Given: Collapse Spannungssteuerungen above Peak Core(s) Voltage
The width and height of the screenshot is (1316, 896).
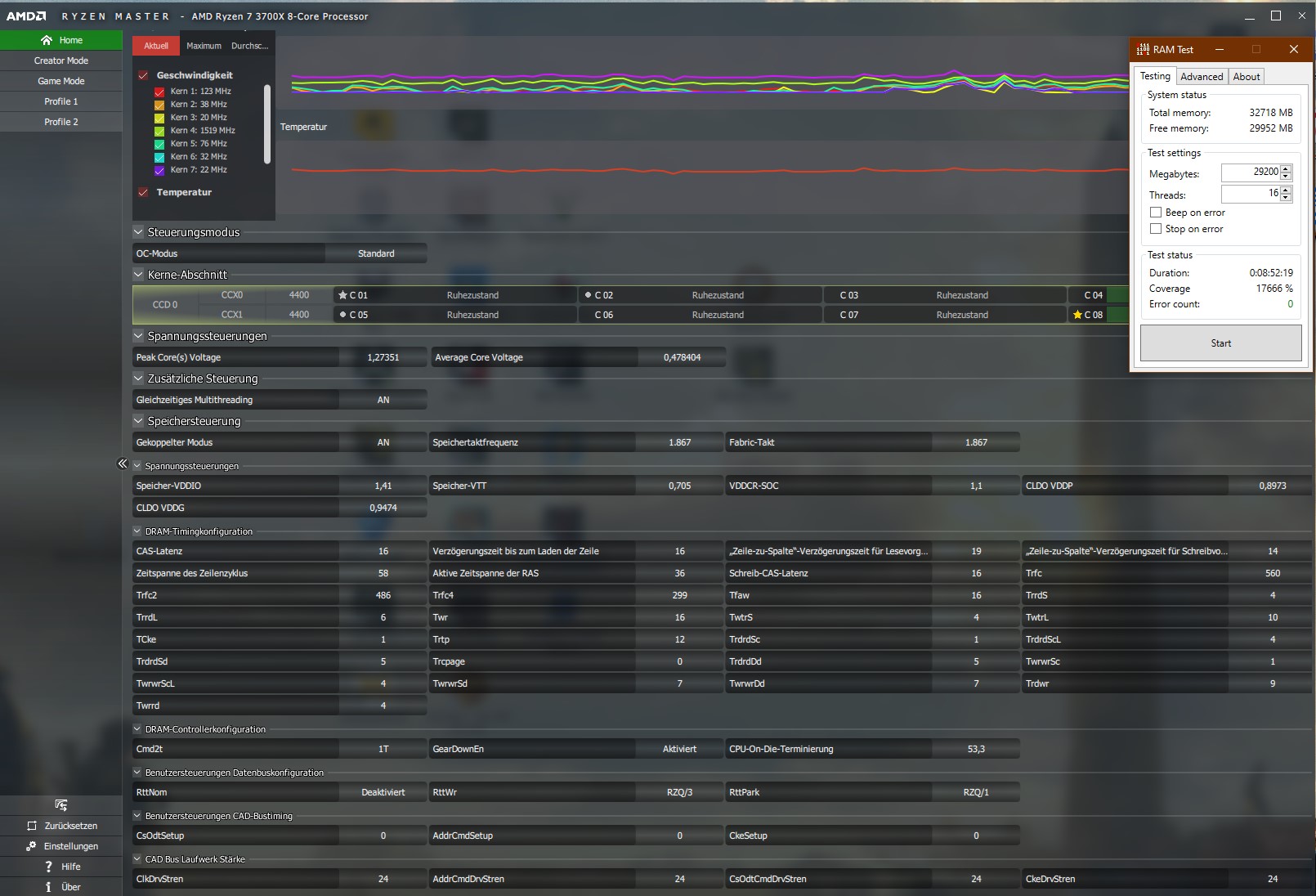Looking at the screenshot, I should pos(138,336).
